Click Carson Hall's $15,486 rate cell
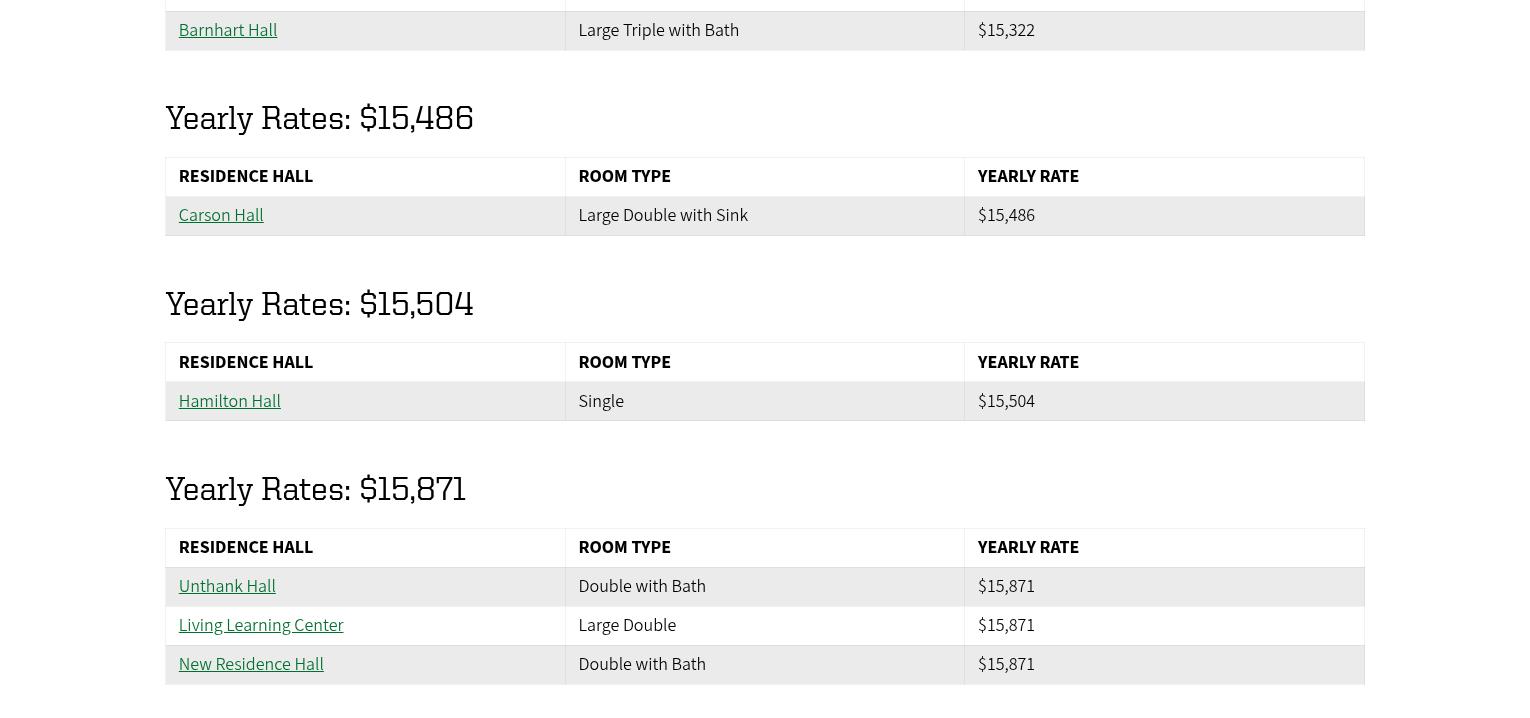Image resolution: width=1530 pixels, height=718 pixels. tap(1006, 216)
